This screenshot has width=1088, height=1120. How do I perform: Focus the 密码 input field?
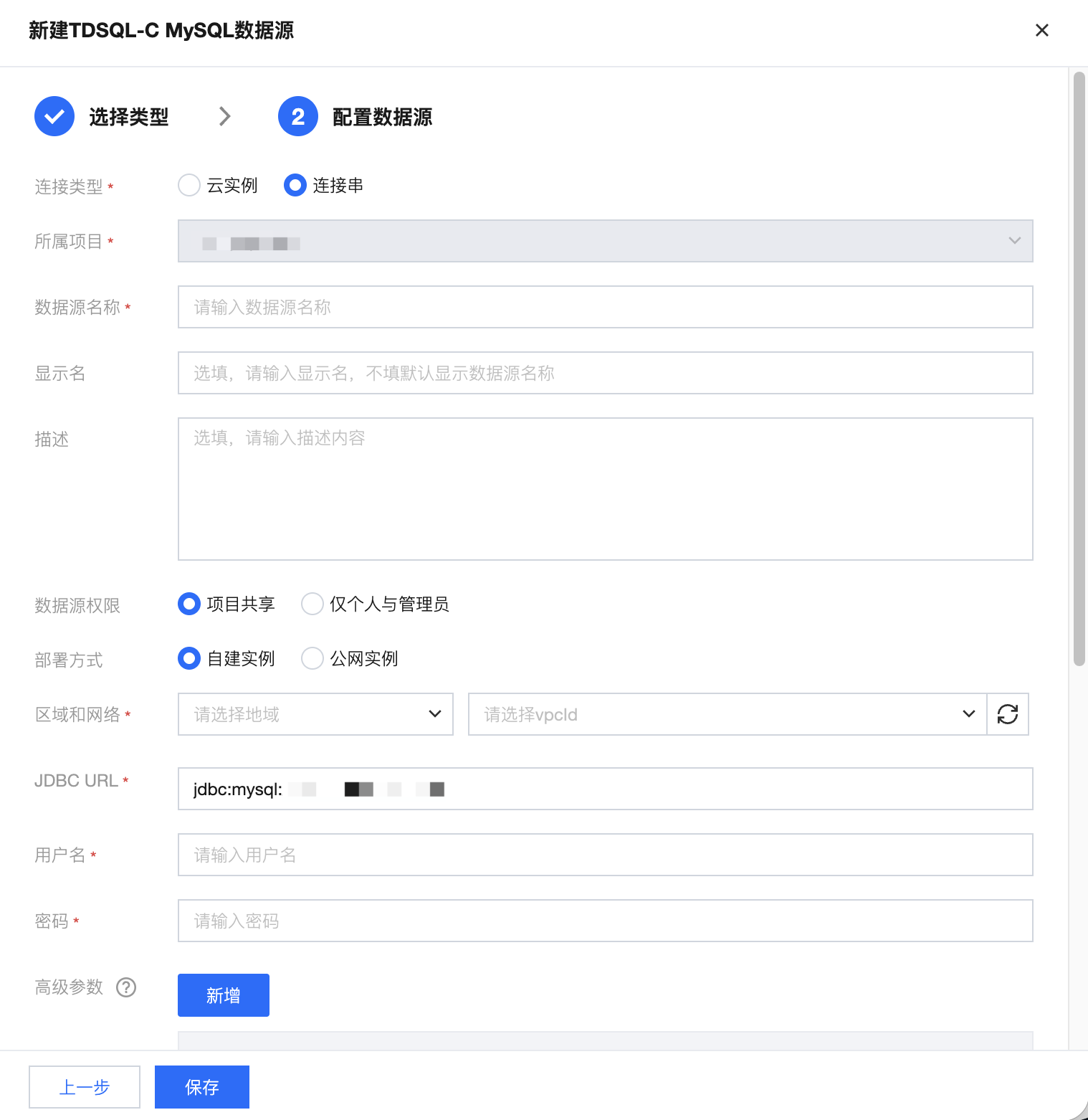coord(606,921)
